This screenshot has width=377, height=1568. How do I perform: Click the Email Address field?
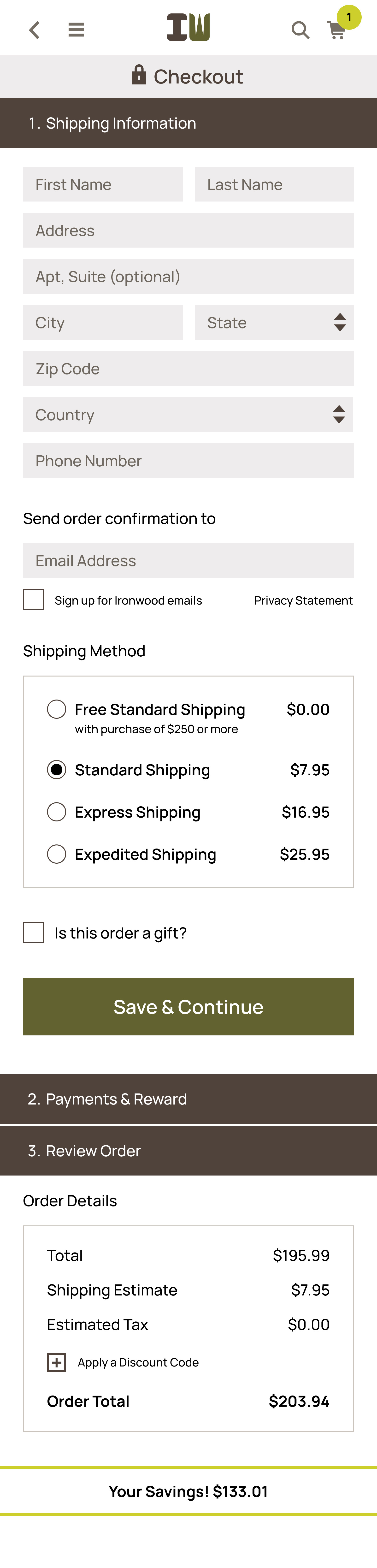pos(188,560)
